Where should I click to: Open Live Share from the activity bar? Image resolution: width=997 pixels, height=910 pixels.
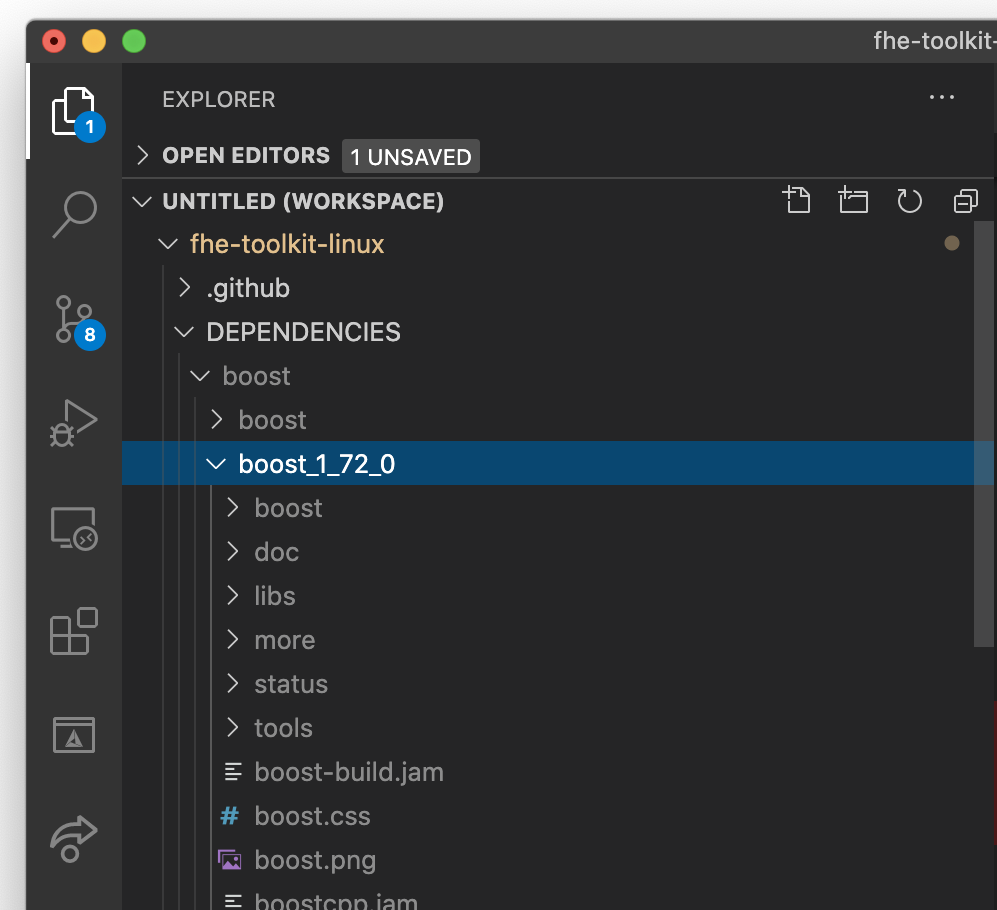point(74,838)
